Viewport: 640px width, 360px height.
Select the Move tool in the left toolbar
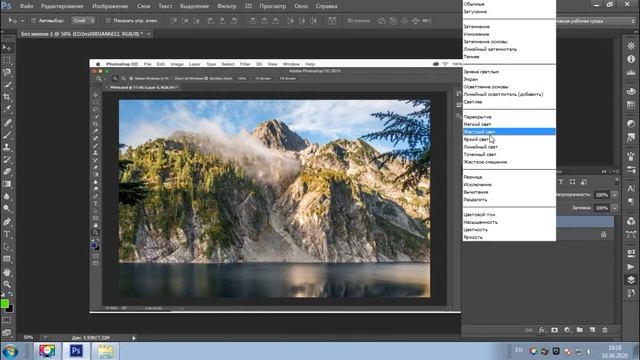pos(7,48)
